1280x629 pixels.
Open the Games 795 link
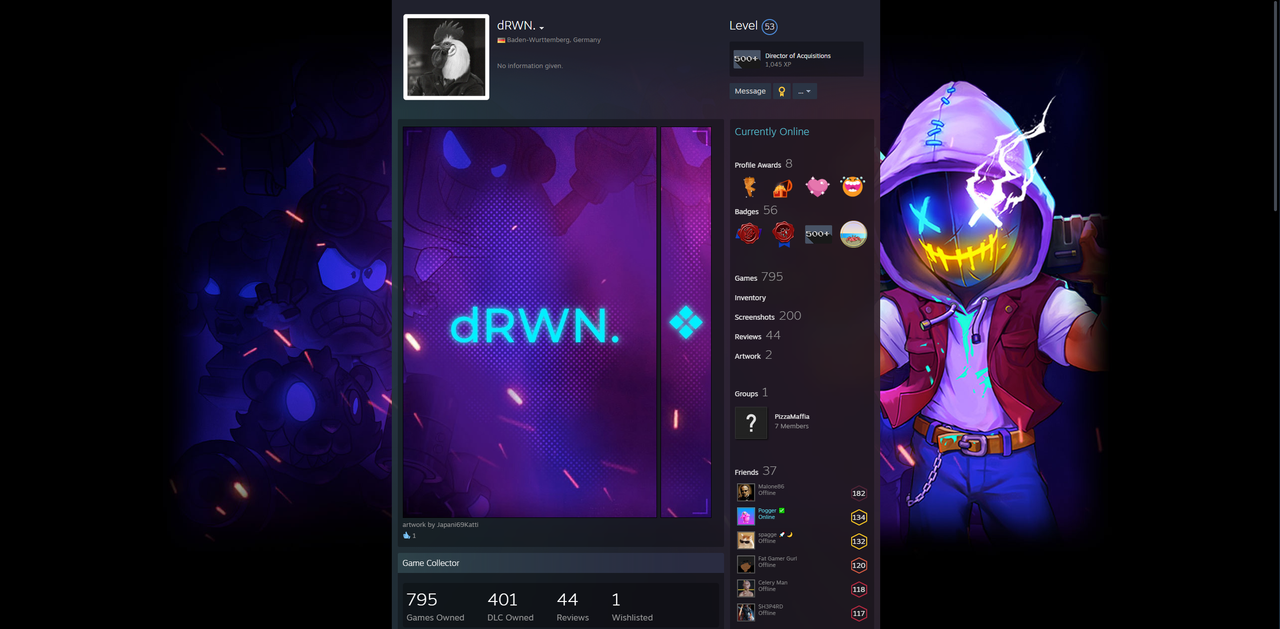[x=758, y=277]
